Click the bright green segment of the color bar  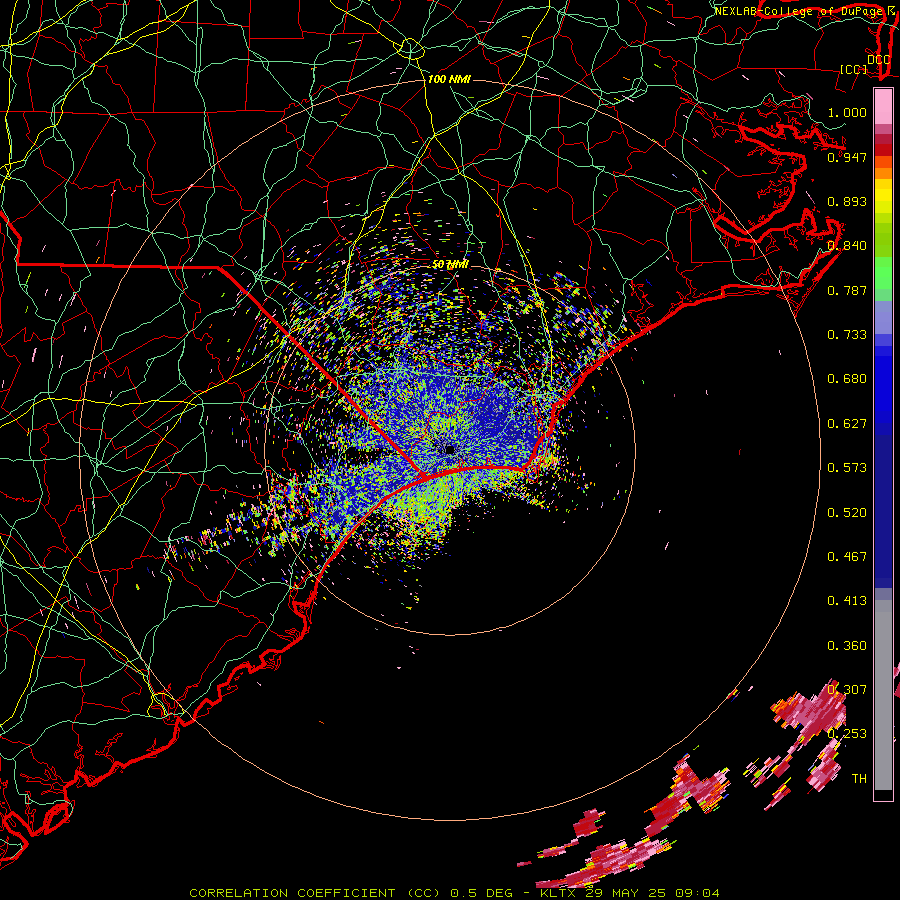click(883, 273)
